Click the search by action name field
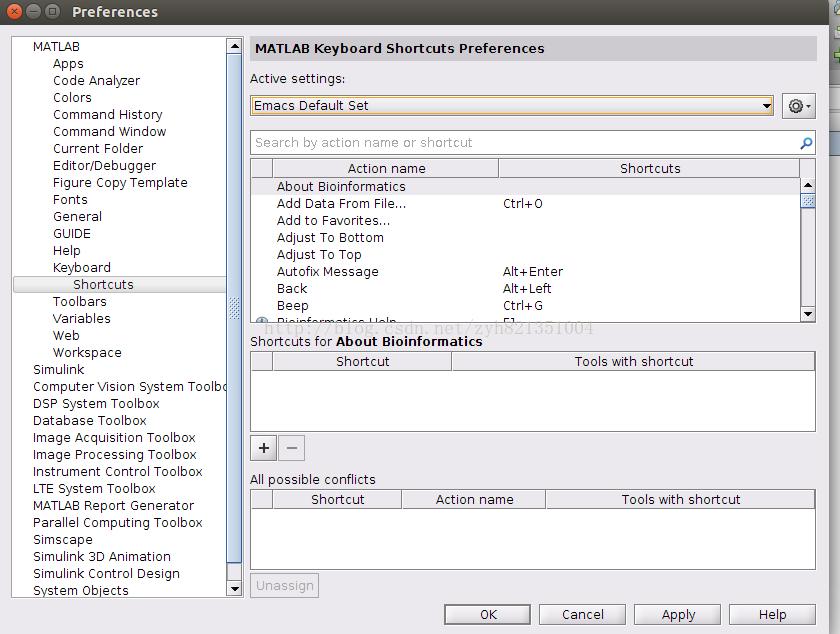Screen dimensions: 840x634 pos(525,143)
